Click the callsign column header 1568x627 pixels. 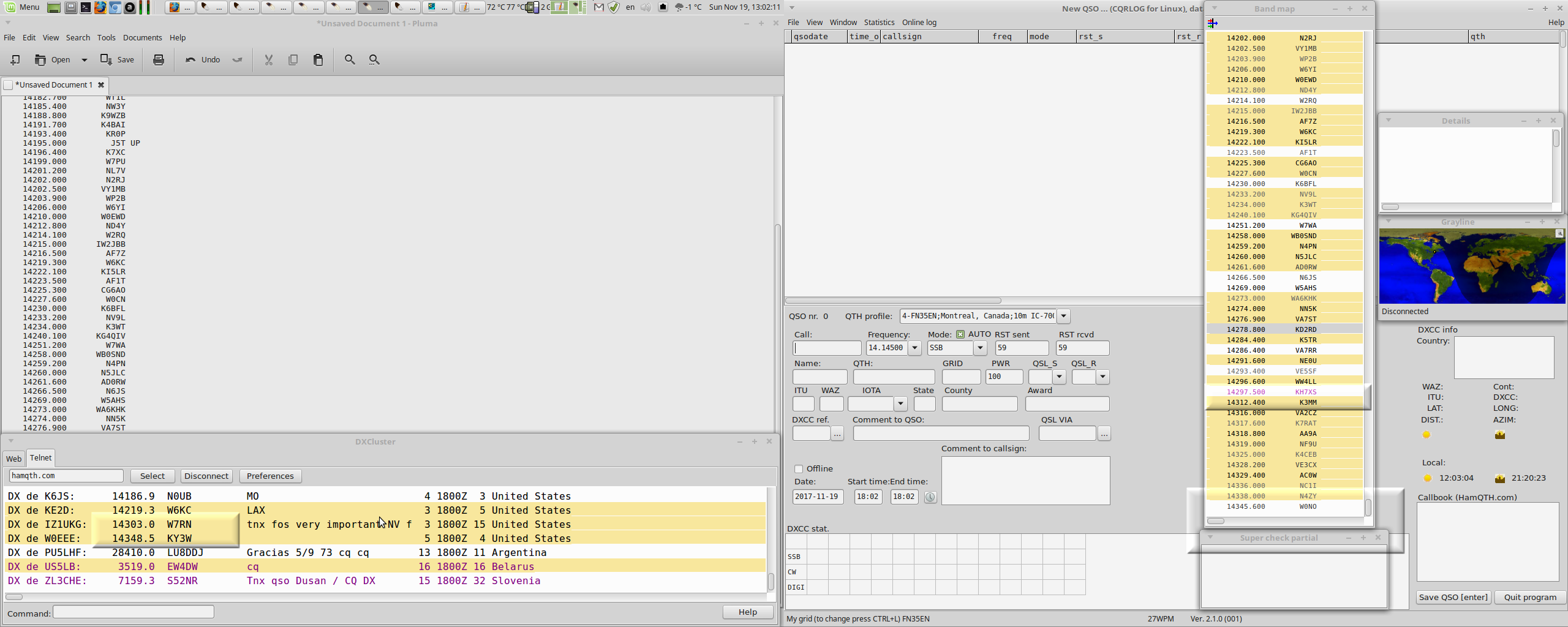coord(929,37)
